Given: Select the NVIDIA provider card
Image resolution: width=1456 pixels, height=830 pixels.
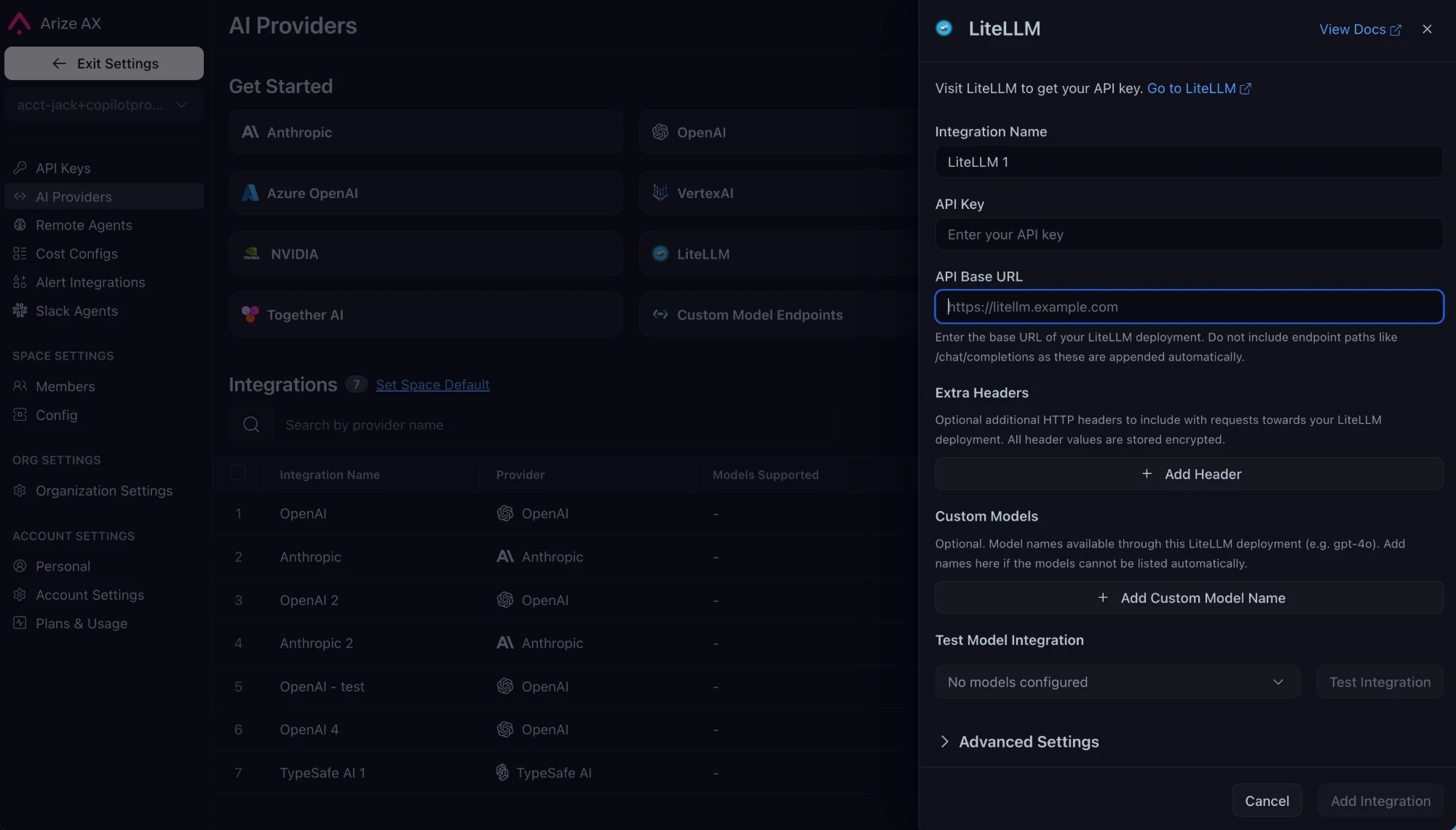Looking at the screenshot, I should [x=426, y=254].
